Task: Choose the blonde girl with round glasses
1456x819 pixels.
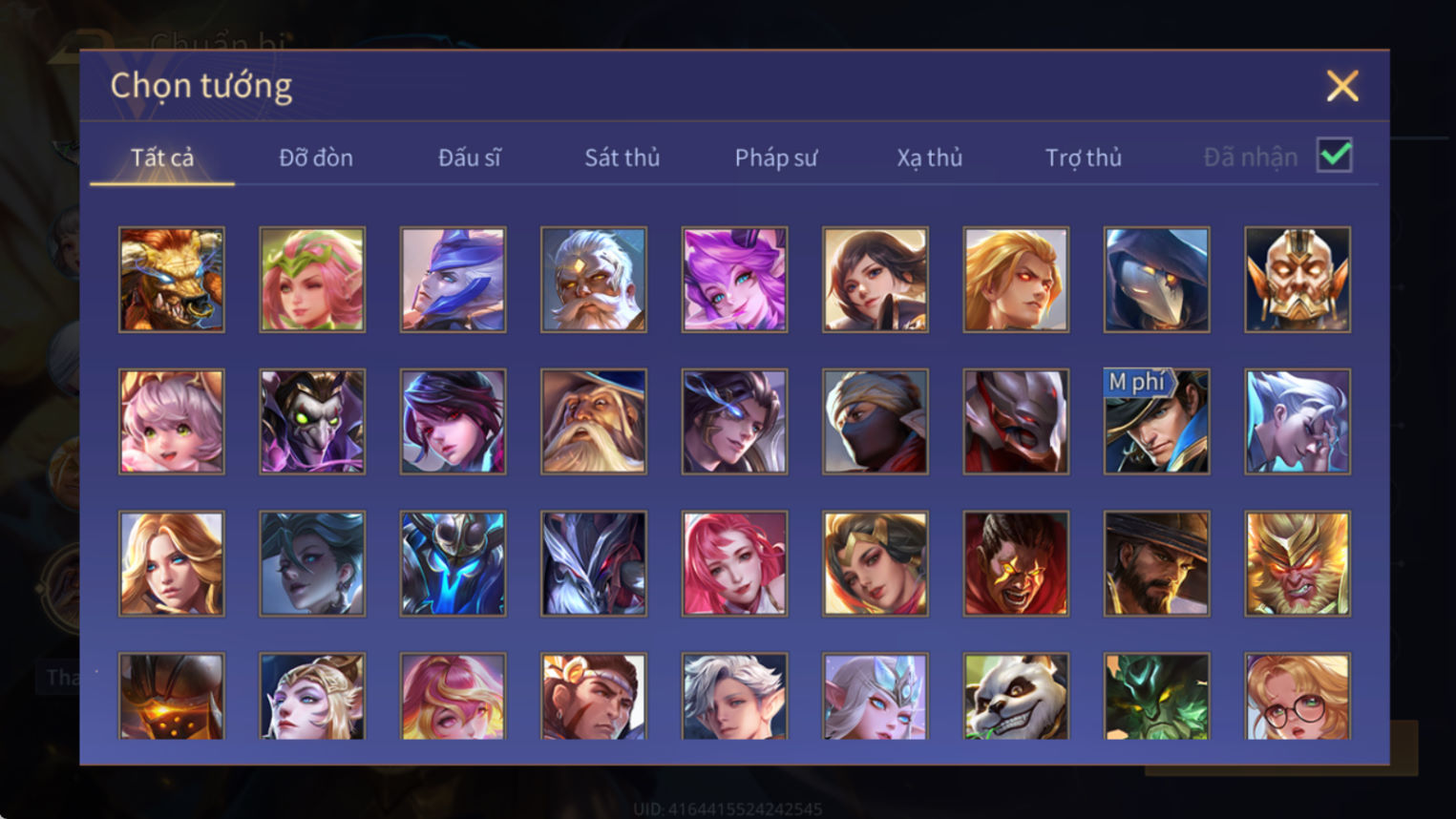Action: 1298,696
